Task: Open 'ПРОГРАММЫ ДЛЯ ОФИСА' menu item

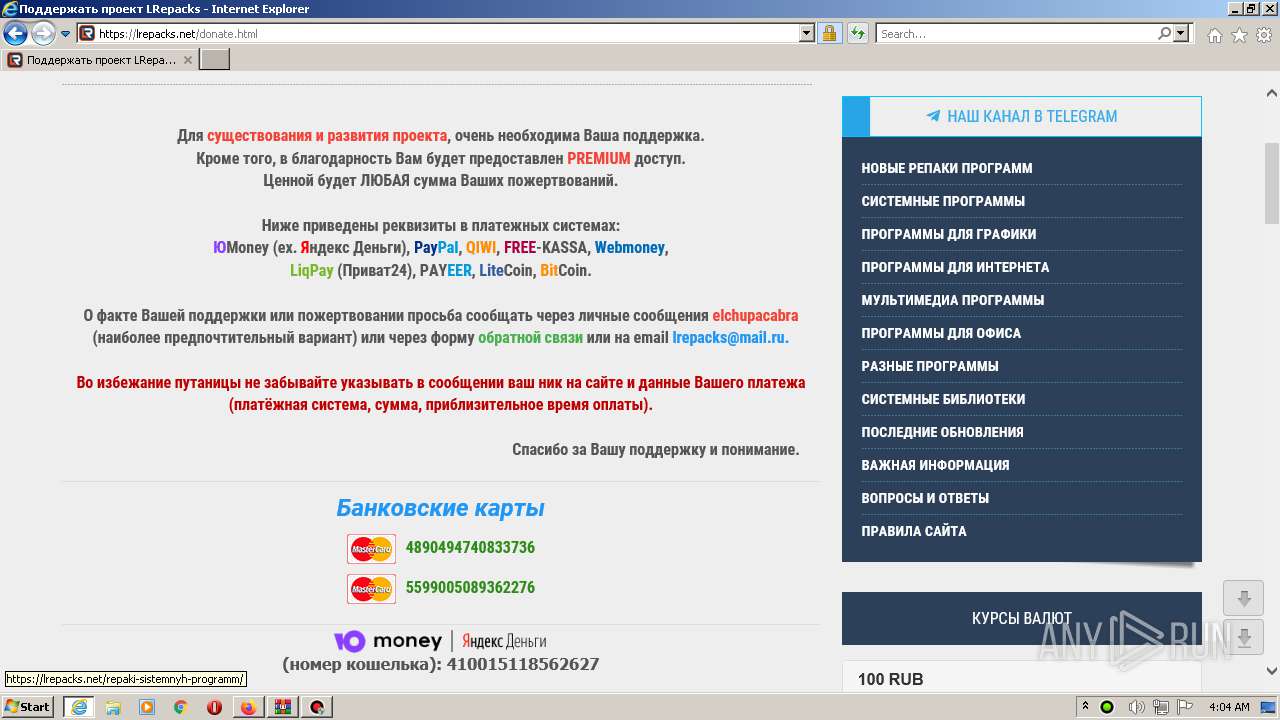Action: pyautogui.click(x=941, y=333)
